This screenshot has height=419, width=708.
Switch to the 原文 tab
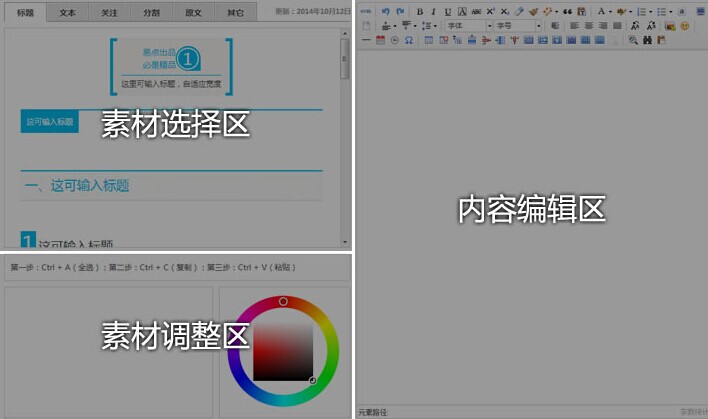coord(193,13)
